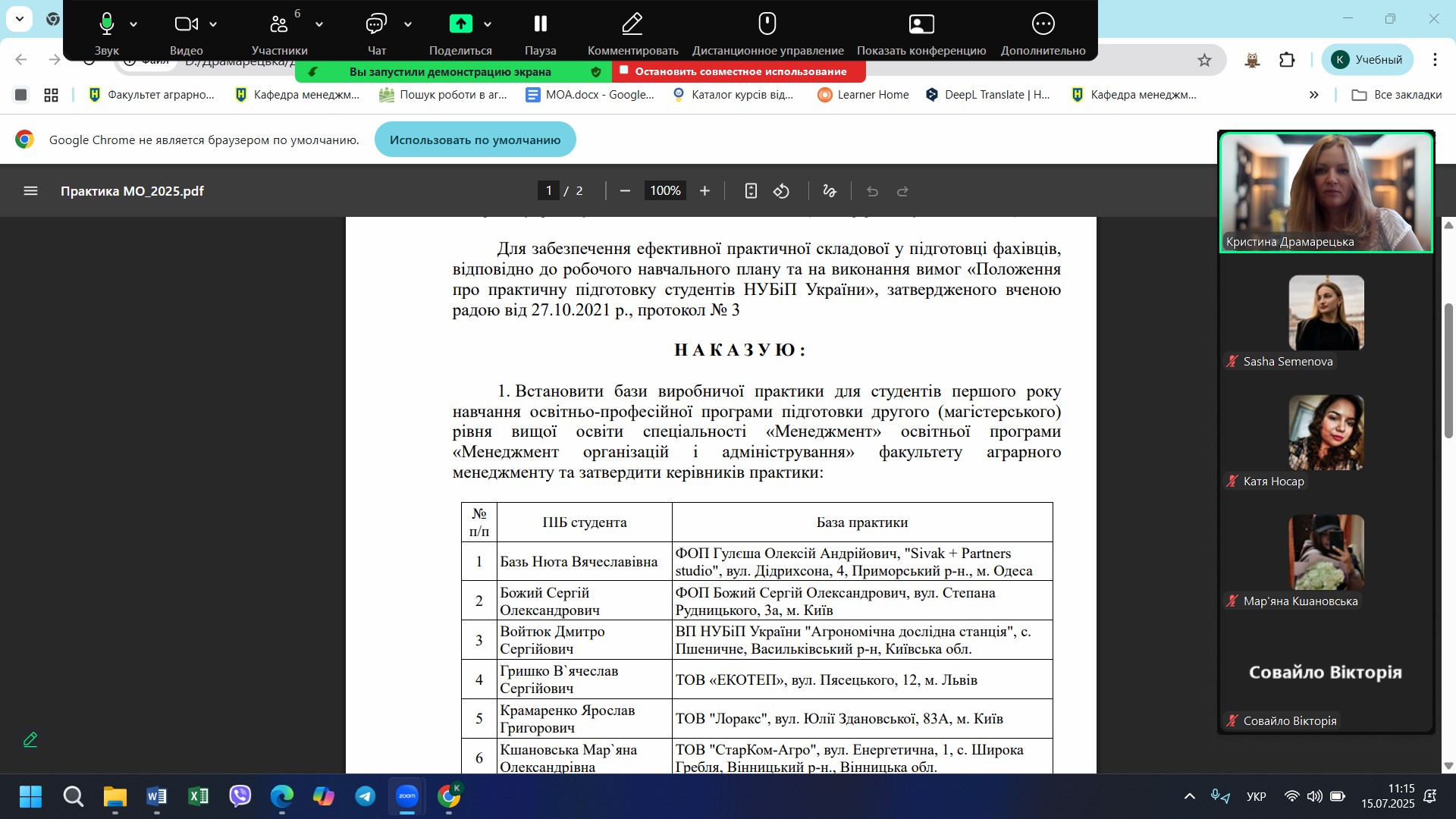Expand audio options arrow next to Звук
1456x819 pixels.
click(x=133, y=25)
